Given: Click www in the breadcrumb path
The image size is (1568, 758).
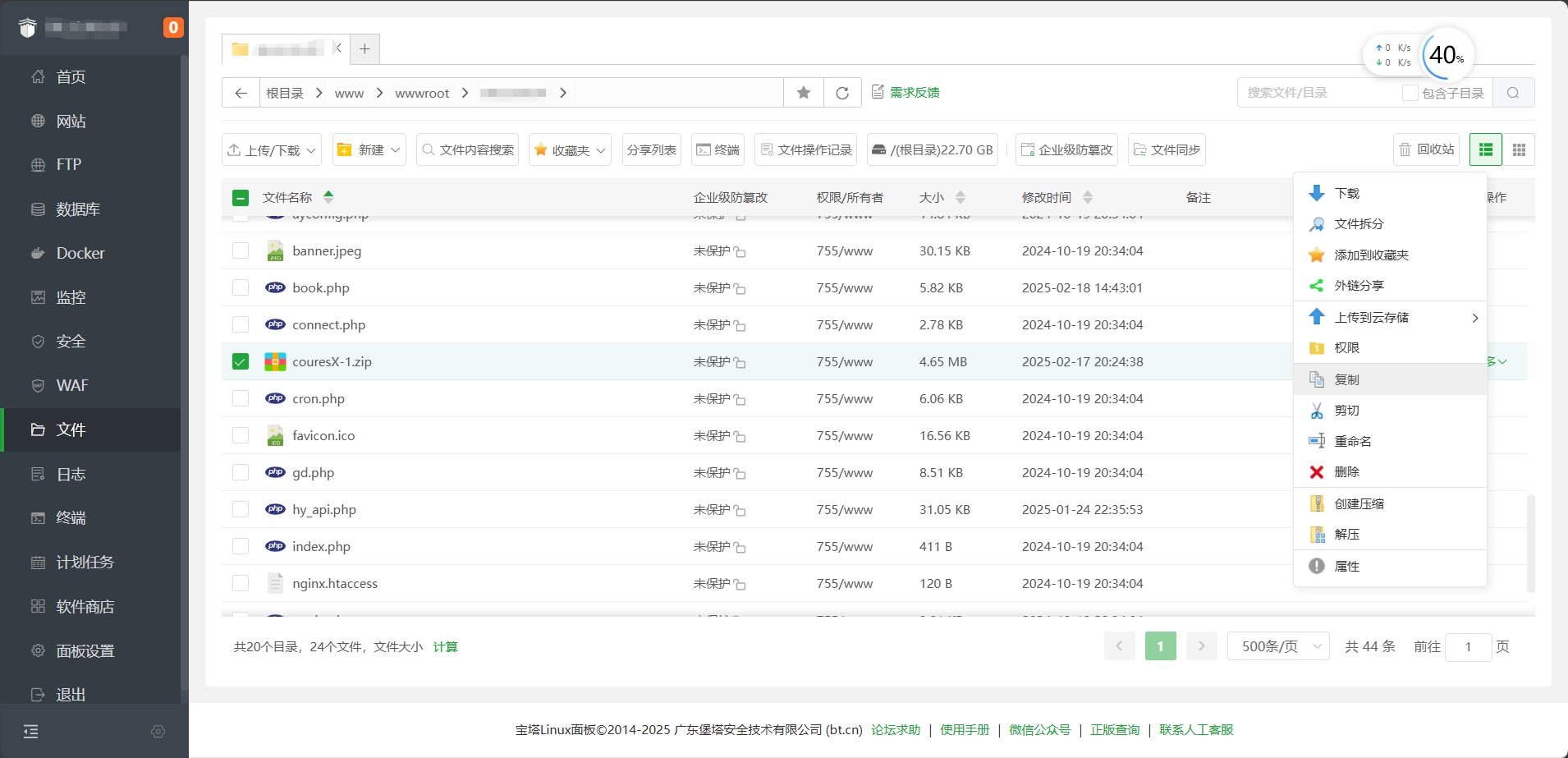Looking at the screenshot, I should pos(349,94).
